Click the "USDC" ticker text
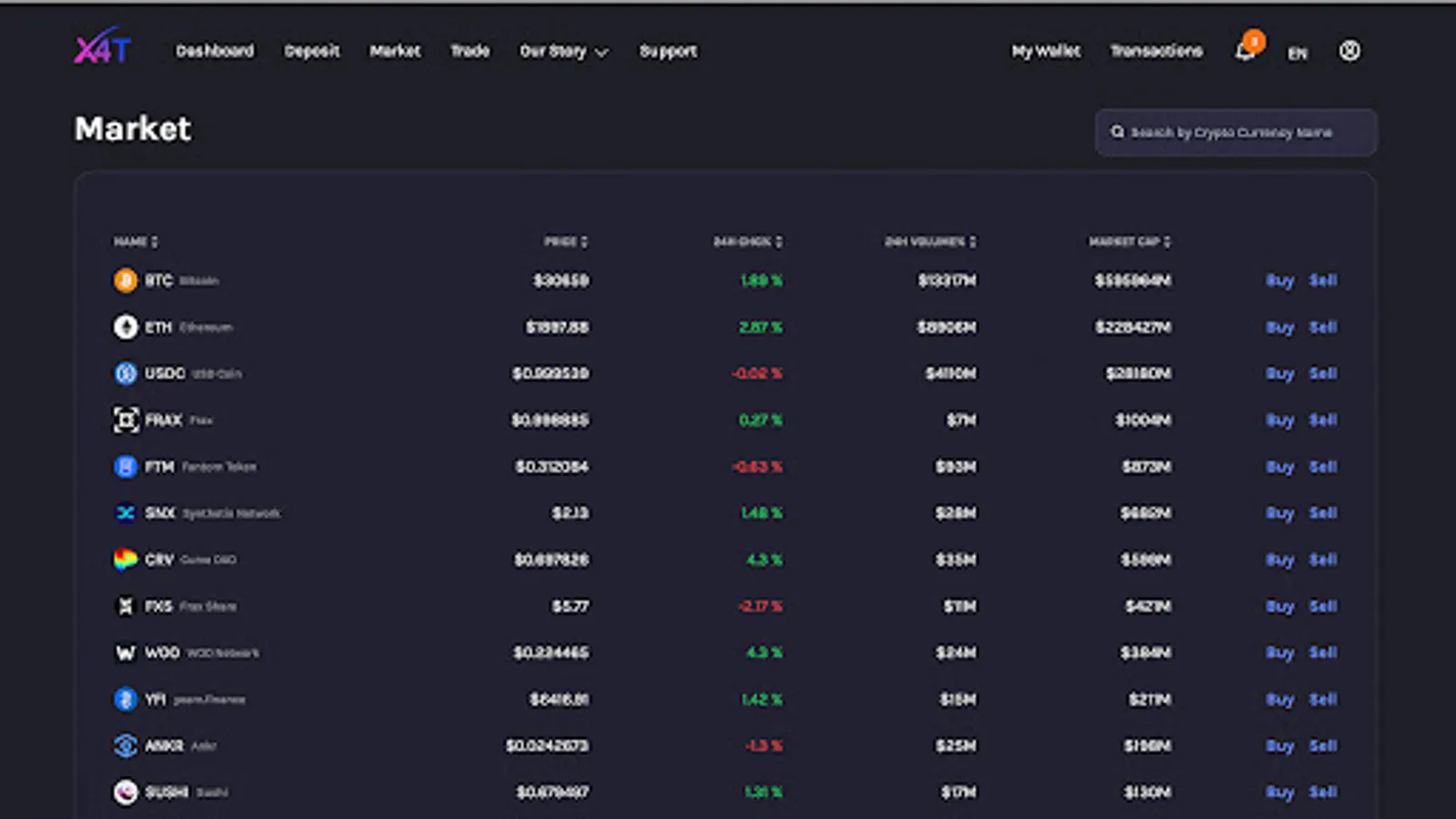1456x819 pixels. (x=165, y=373)
